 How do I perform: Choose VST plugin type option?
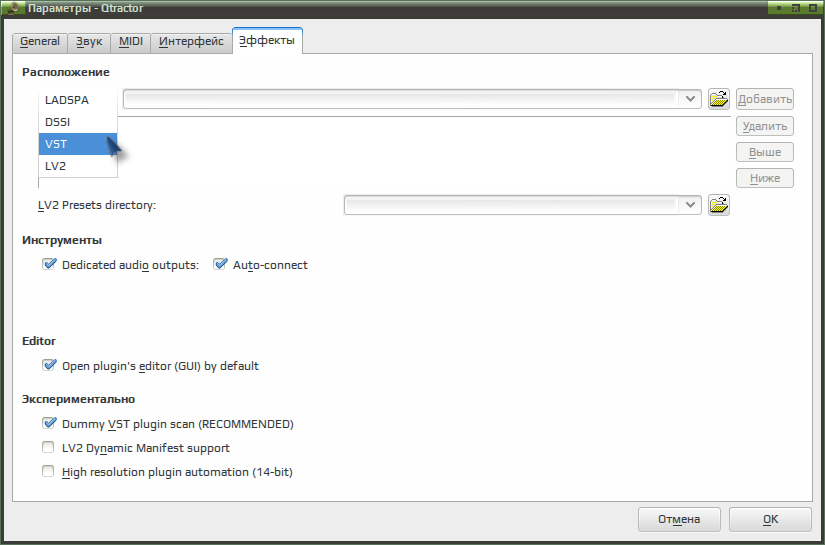pyautogui.click(x=78, y=144)
